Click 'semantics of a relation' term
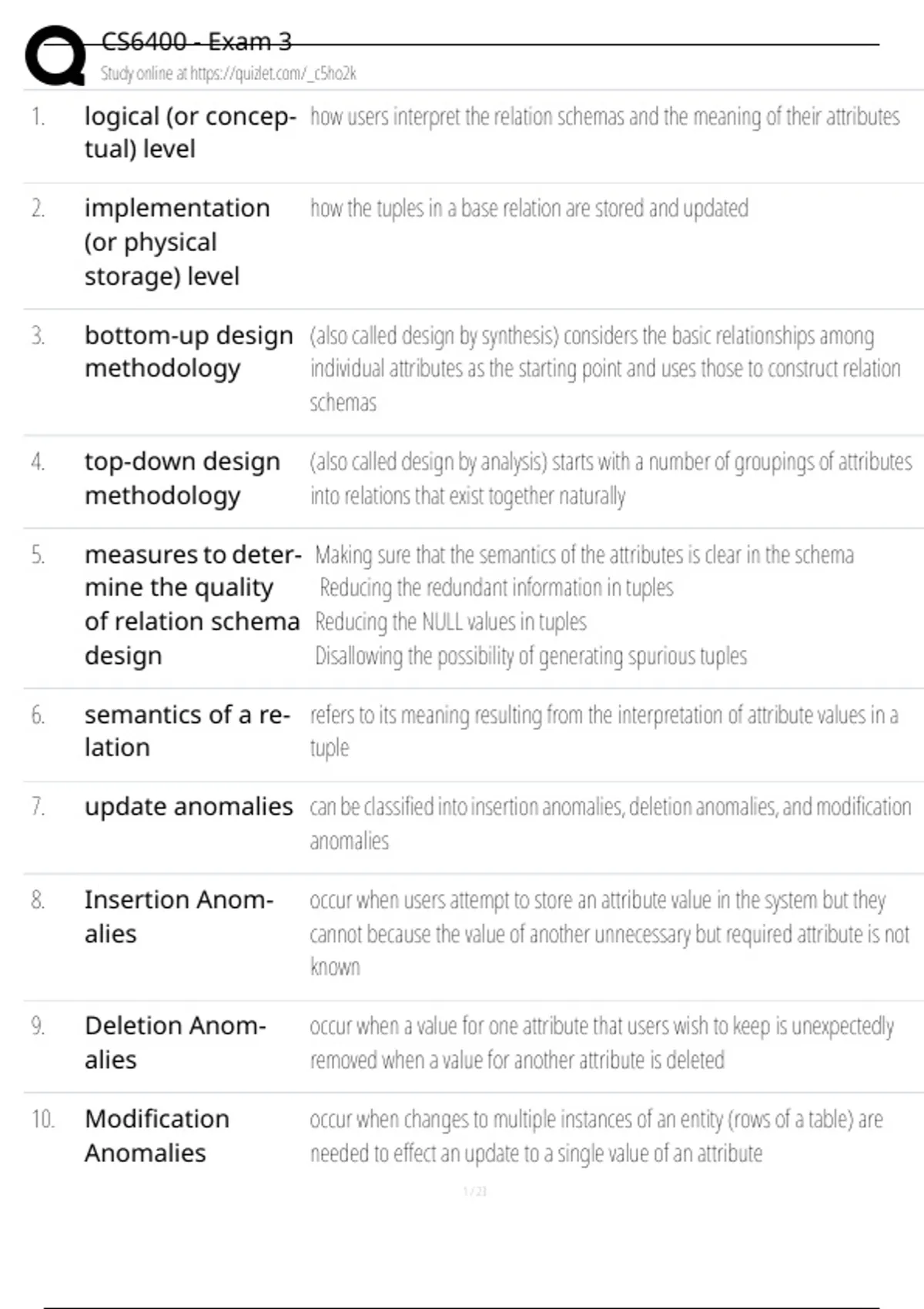Screen dimensions: 924x1309 pos(187,731)
